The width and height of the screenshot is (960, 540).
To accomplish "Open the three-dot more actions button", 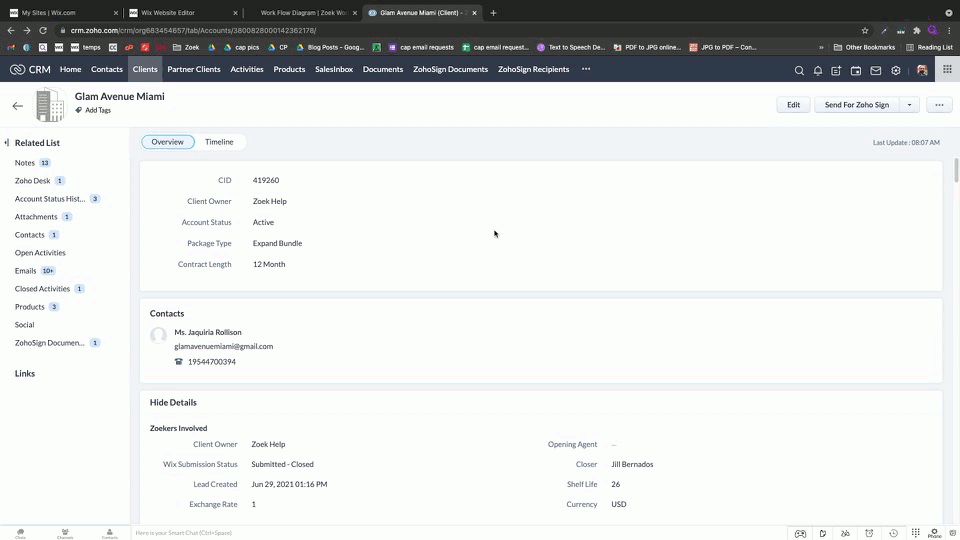I will pos(939,105).
